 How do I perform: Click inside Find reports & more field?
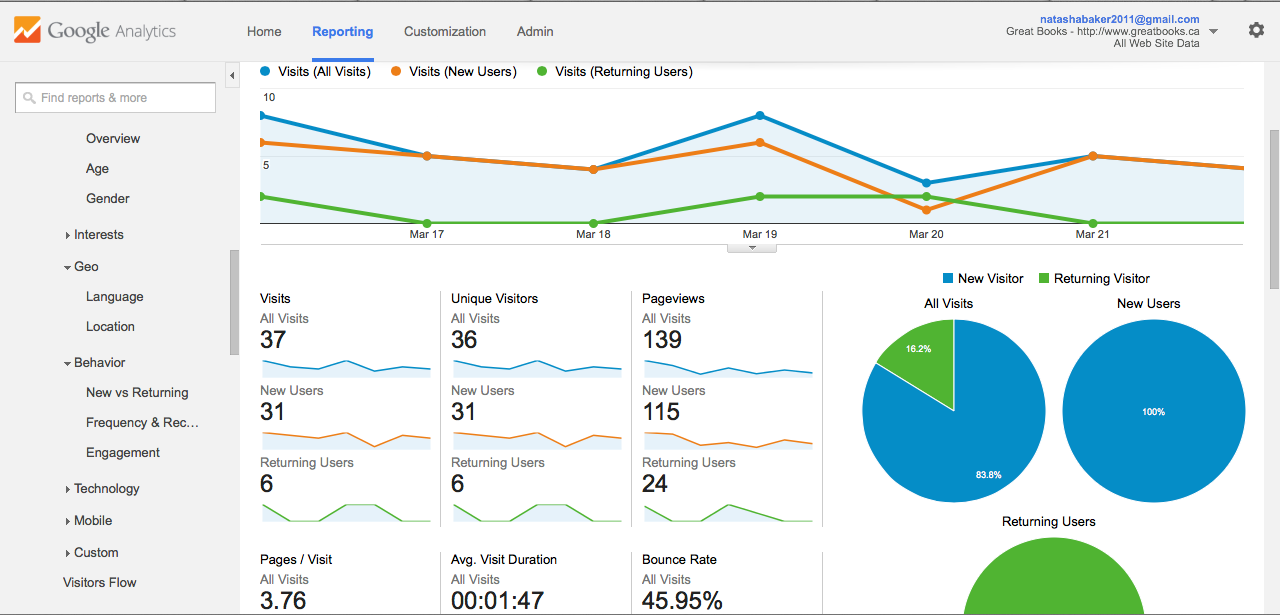(x=115, y=98)
